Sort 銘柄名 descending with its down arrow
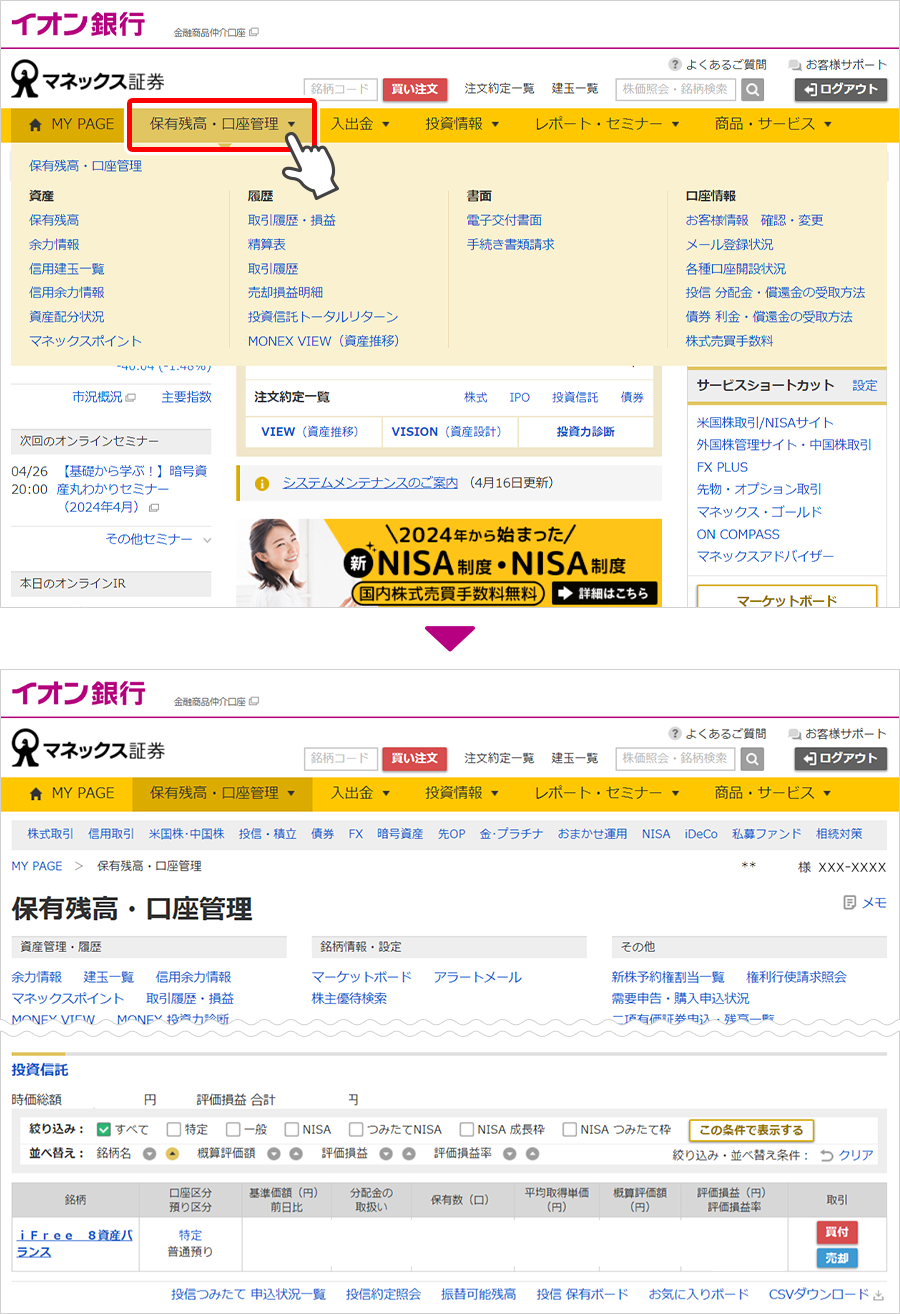This screenshot has height=1314, width=900. 149,1153
